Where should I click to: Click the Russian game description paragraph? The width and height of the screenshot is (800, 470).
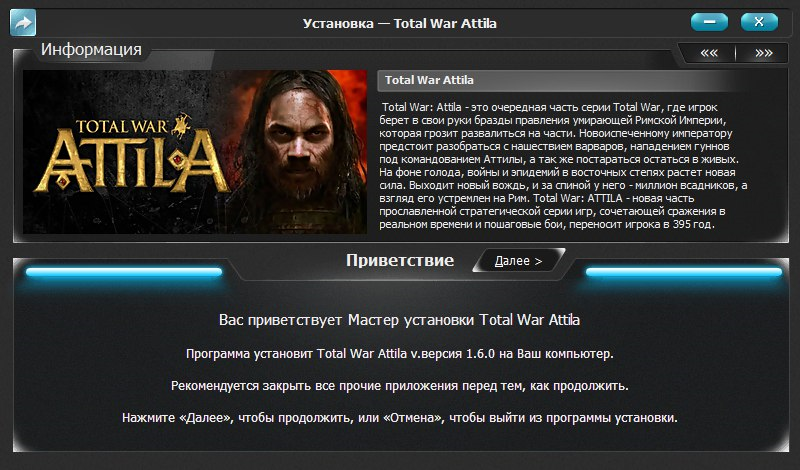[x=563, y=166]
